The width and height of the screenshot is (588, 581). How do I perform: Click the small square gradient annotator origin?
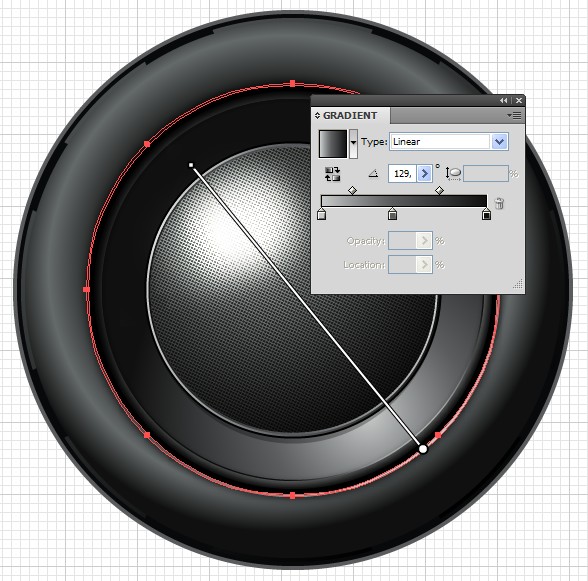tap(191, 165)
